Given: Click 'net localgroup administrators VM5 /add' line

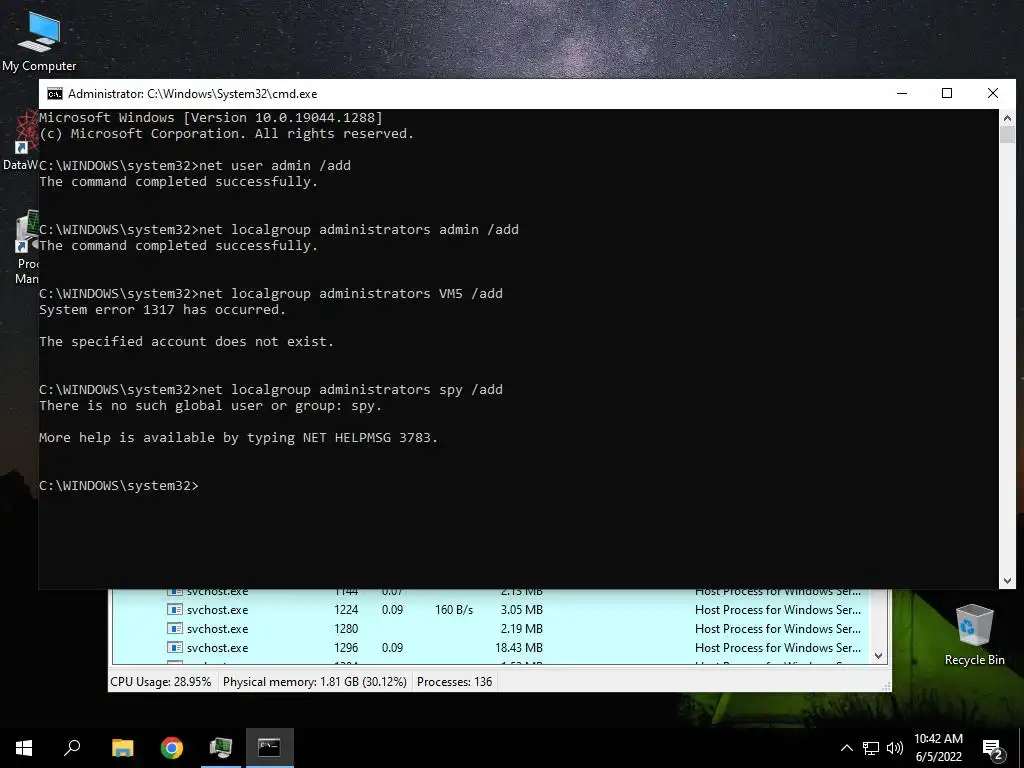Looking at the screenshot, I should (x=271, y=293).
